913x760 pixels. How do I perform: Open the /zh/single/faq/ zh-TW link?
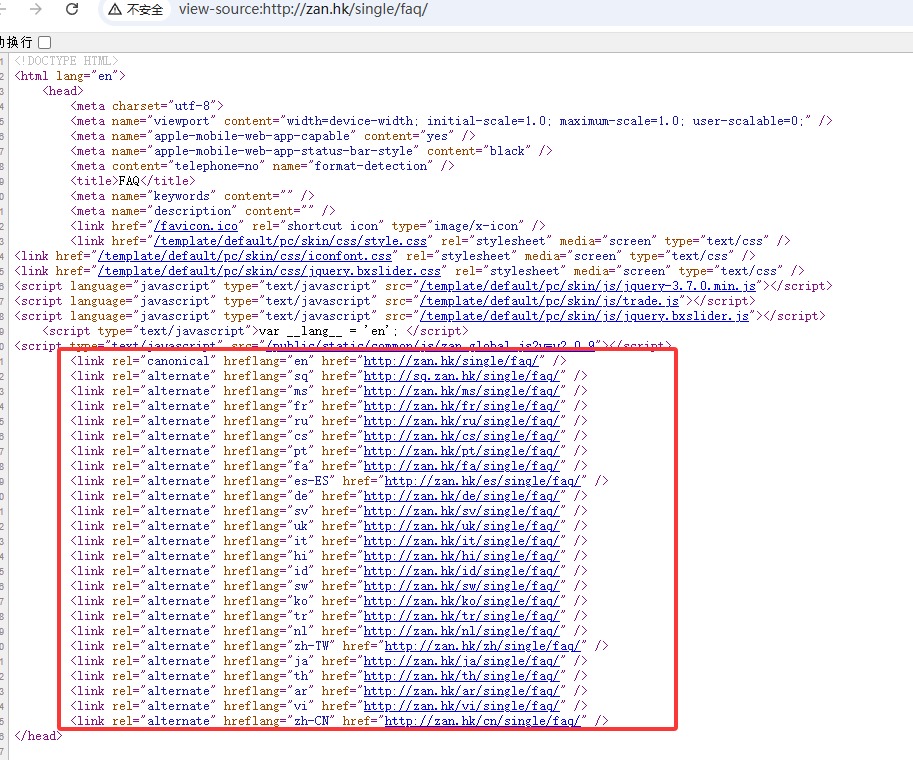pos(482,646)
